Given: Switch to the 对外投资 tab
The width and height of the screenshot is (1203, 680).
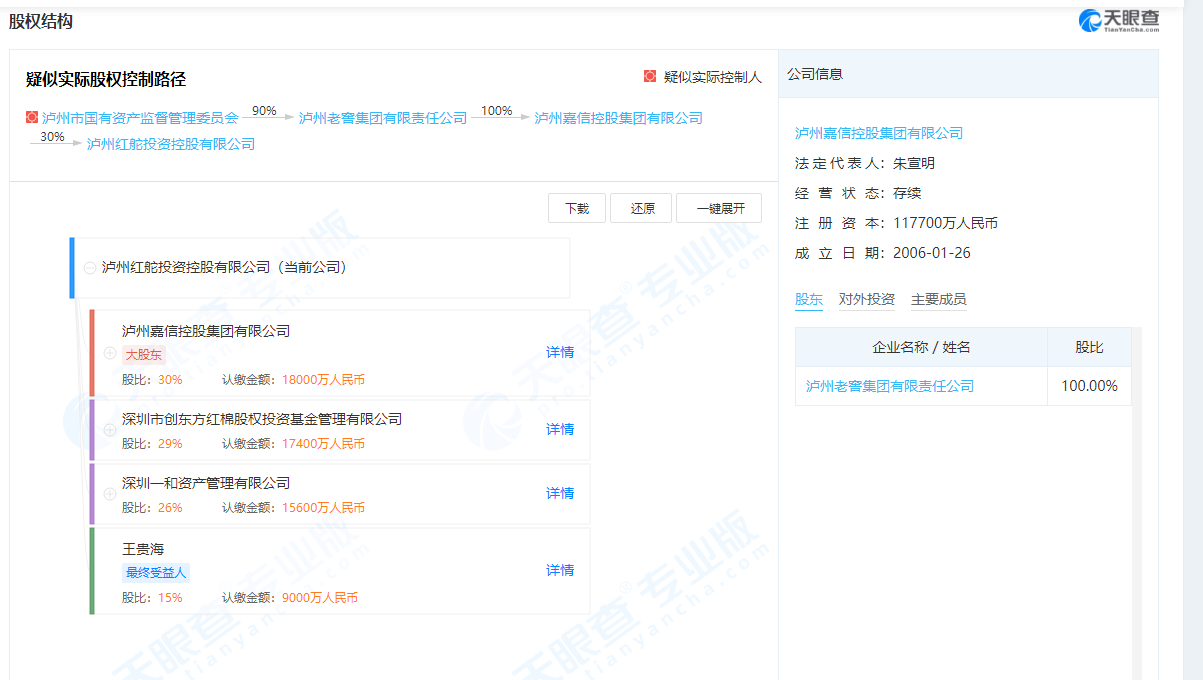Looking at the screenshot, I should coord(866,299).
